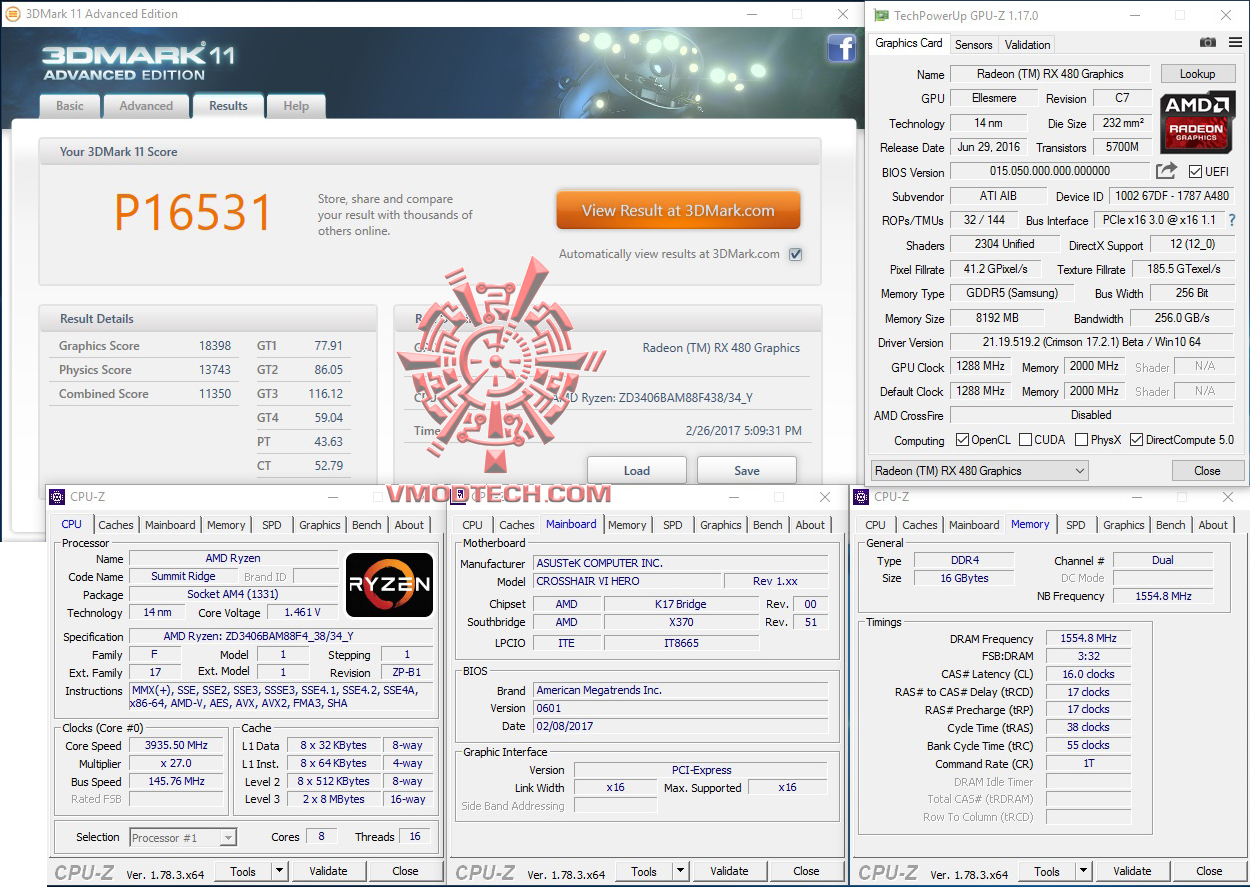1250x887 pixels.
Task: Click the GPU-Z title bar chip icon
Action: tap(880, 15)
